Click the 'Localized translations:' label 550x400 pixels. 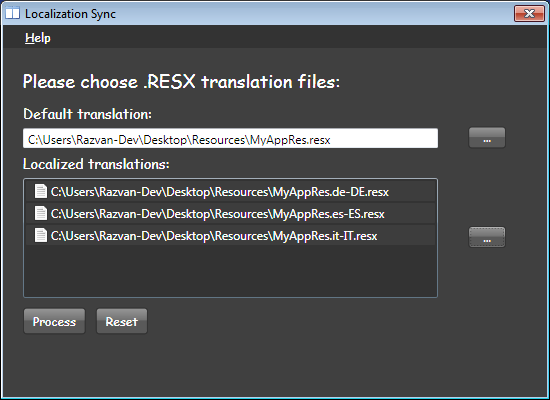(96, 164)
